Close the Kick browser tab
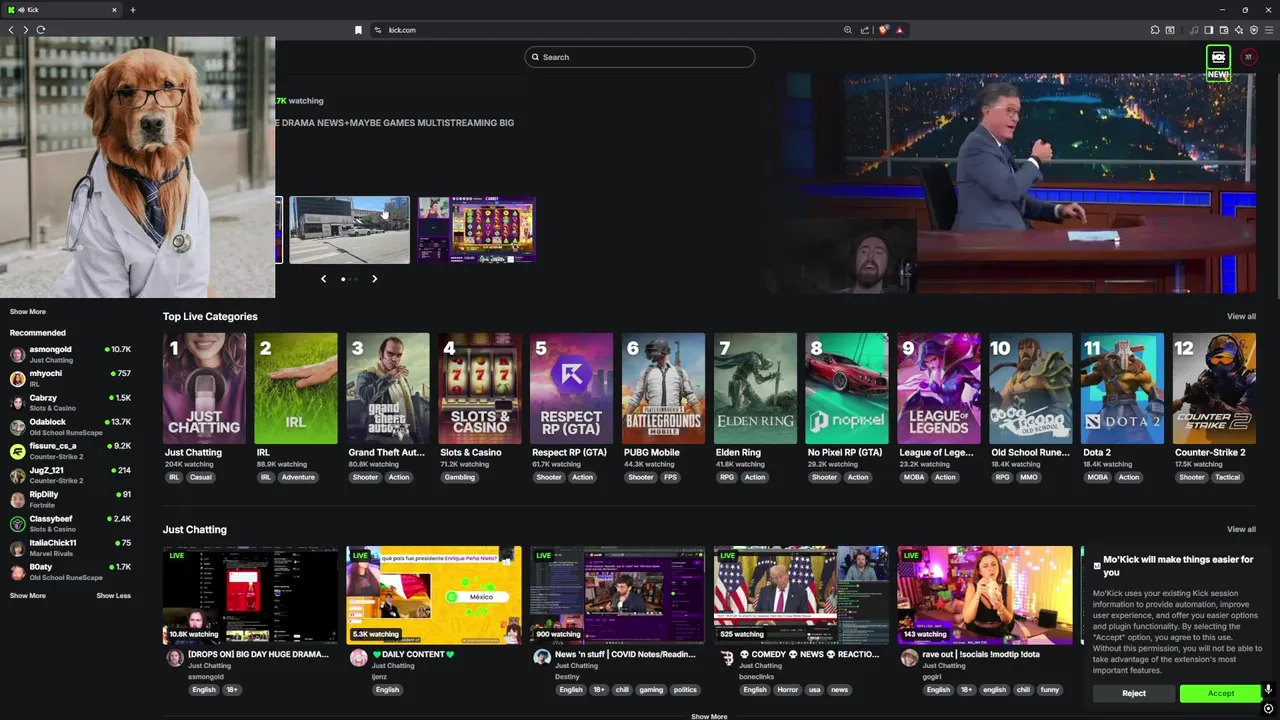 114,10
